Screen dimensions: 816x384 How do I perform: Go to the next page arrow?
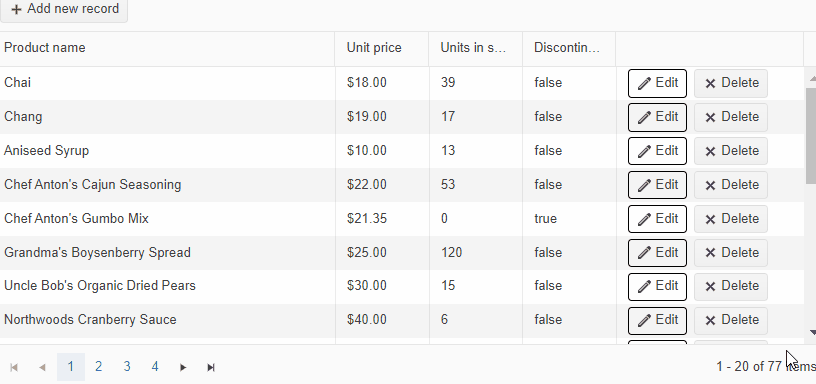183,367
